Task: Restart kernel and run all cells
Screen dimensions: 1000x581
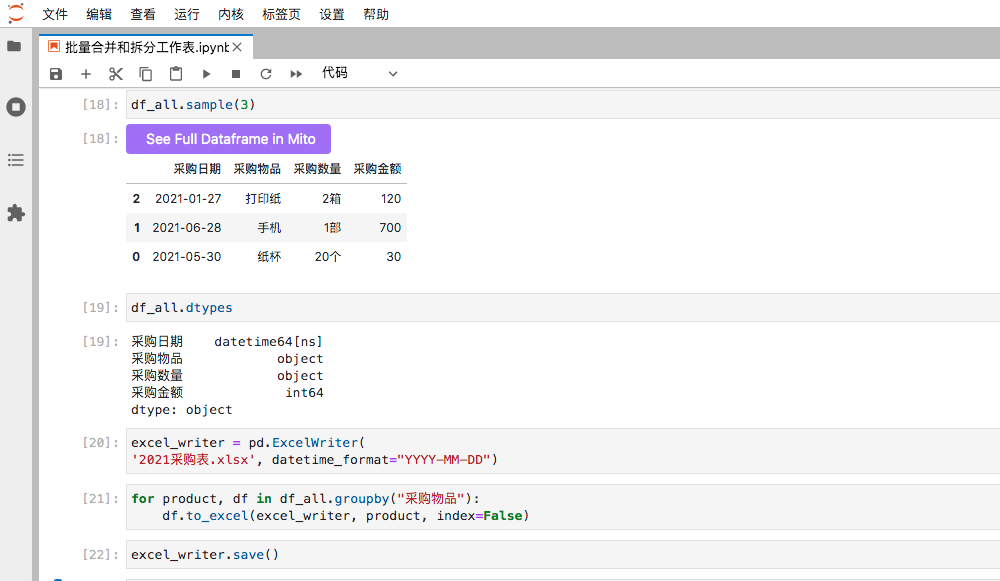Action: click(296, 74)
